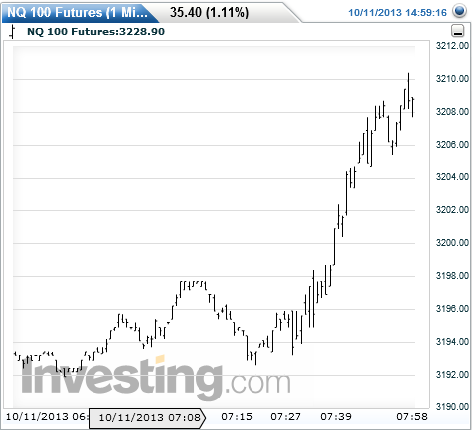Click the 3200.00 price axis label
The image size is (472, 430).
[x=453, y=243]
